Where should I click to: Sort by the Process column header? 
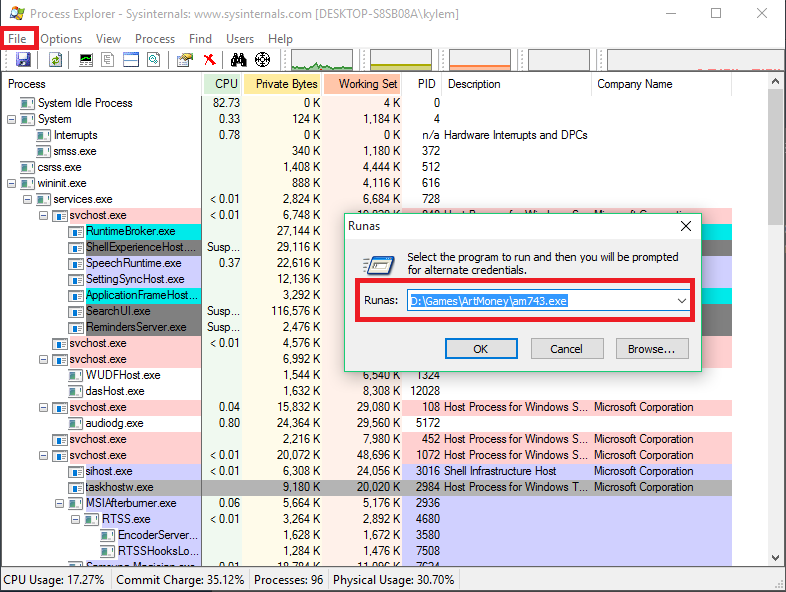[x=102, y=84]
